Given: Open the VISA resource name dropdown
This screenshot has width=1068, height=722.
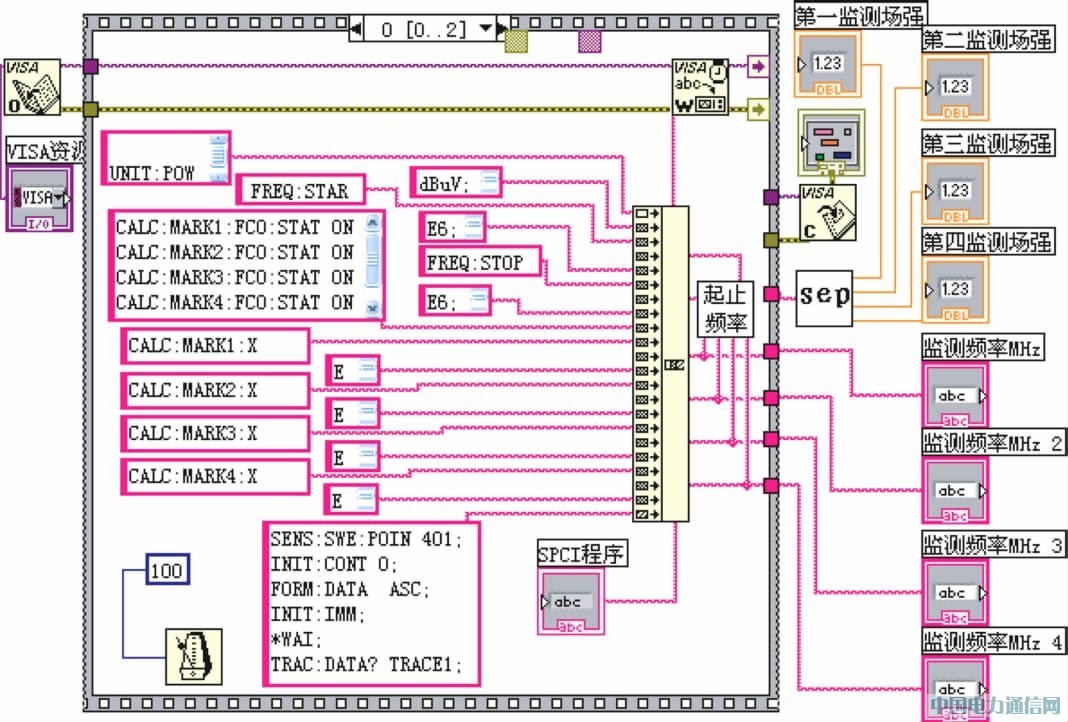Looking at the screenshot, I should 62,197.
